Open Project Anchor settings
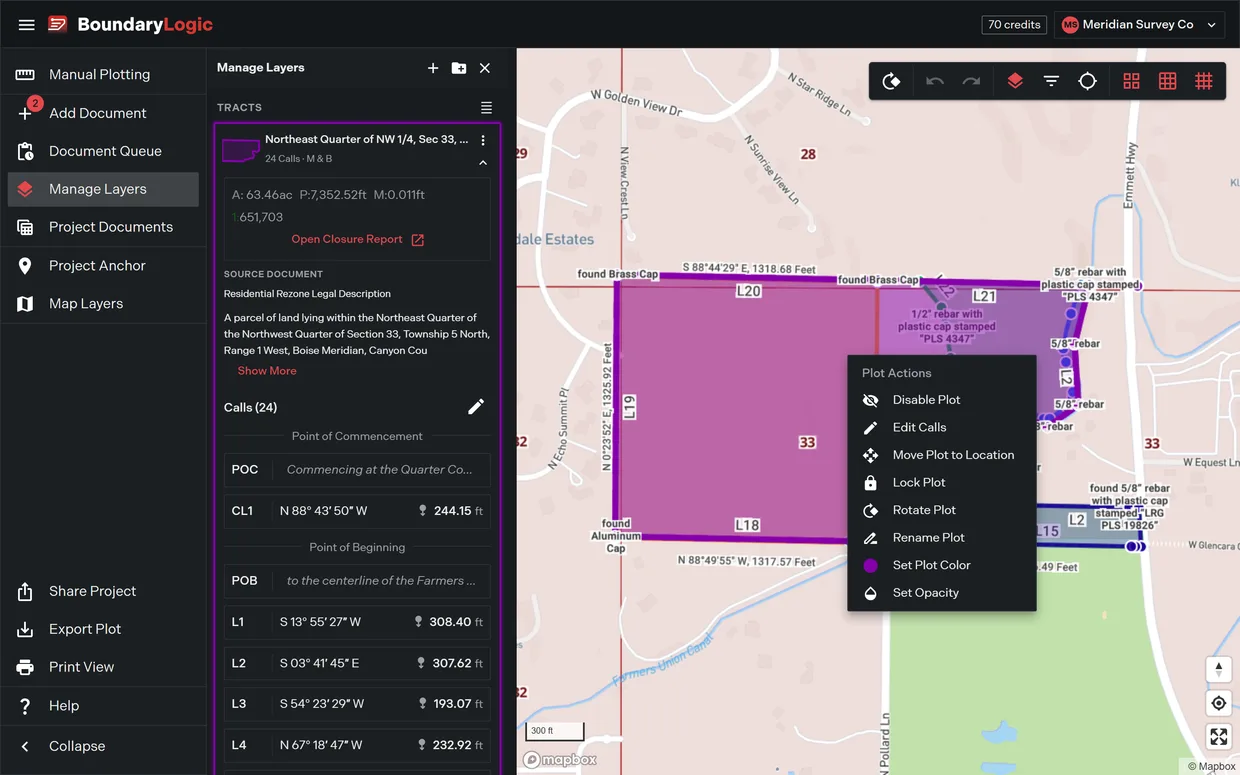Screen dimensions: 1240x775 tap(103, 265)
